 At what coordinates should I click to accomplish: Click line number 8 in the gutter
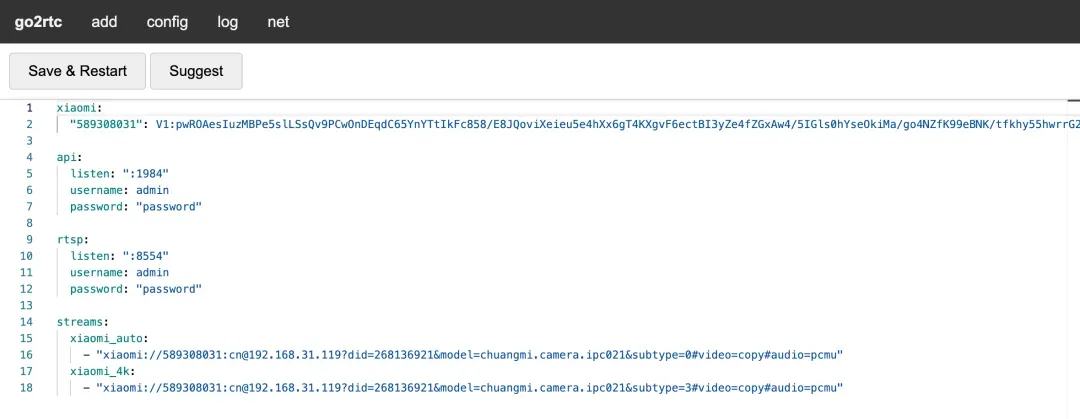coord(29,223)
